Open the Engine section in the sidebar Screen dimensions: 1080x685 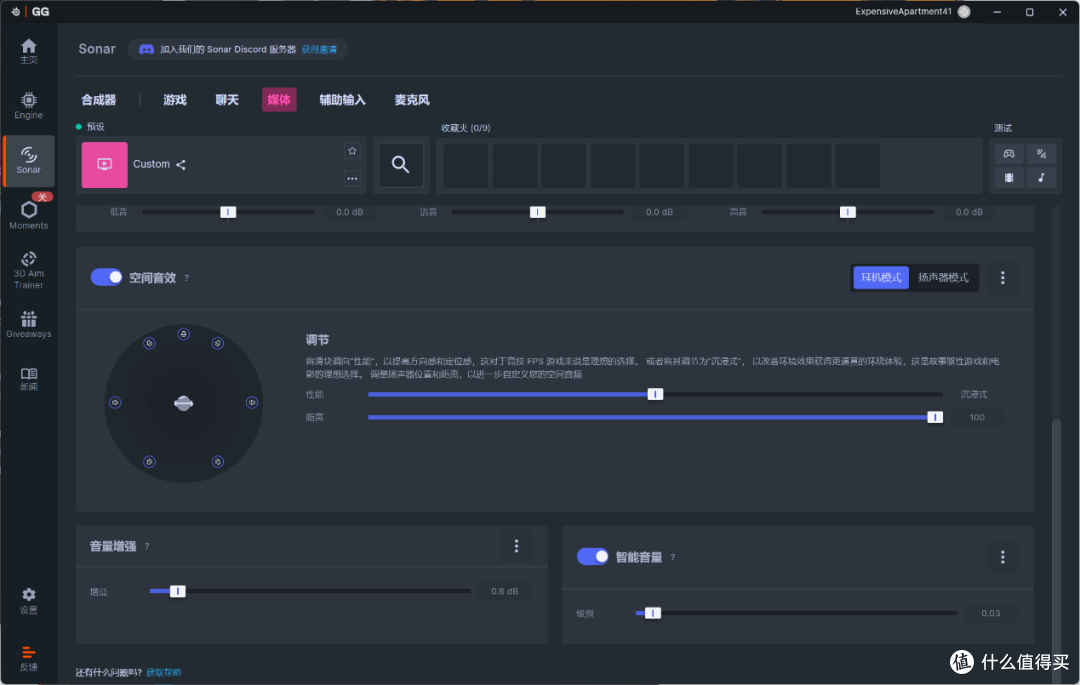(28, 105)
